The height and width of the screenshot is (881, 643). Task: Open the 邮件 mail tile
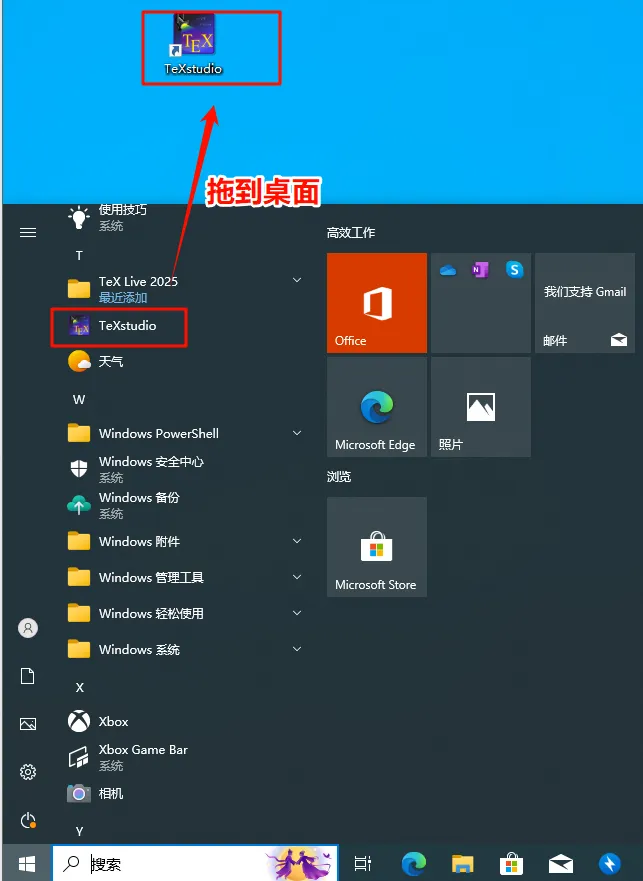(585, 303)
